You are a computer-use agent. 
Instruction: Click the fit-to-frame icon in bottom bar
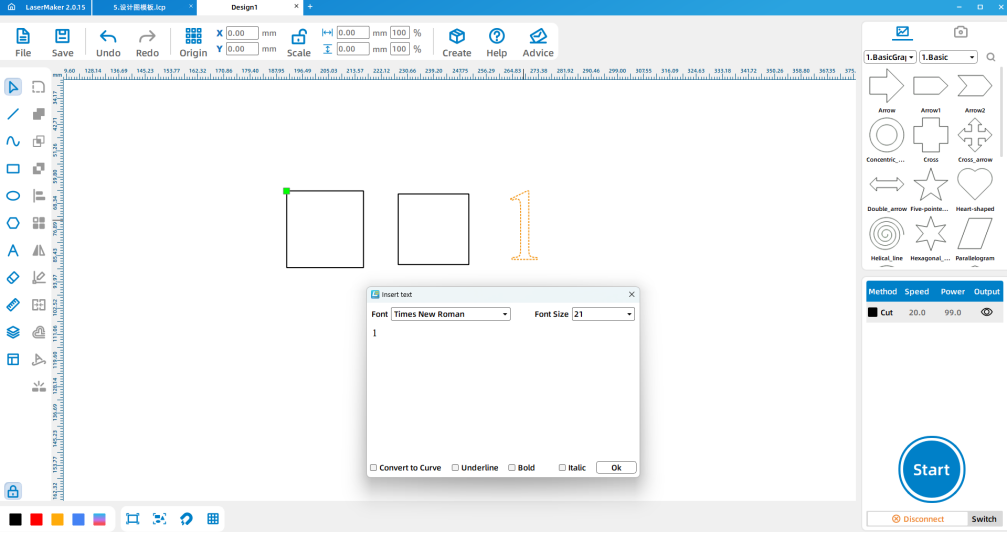tap(132, 519)
